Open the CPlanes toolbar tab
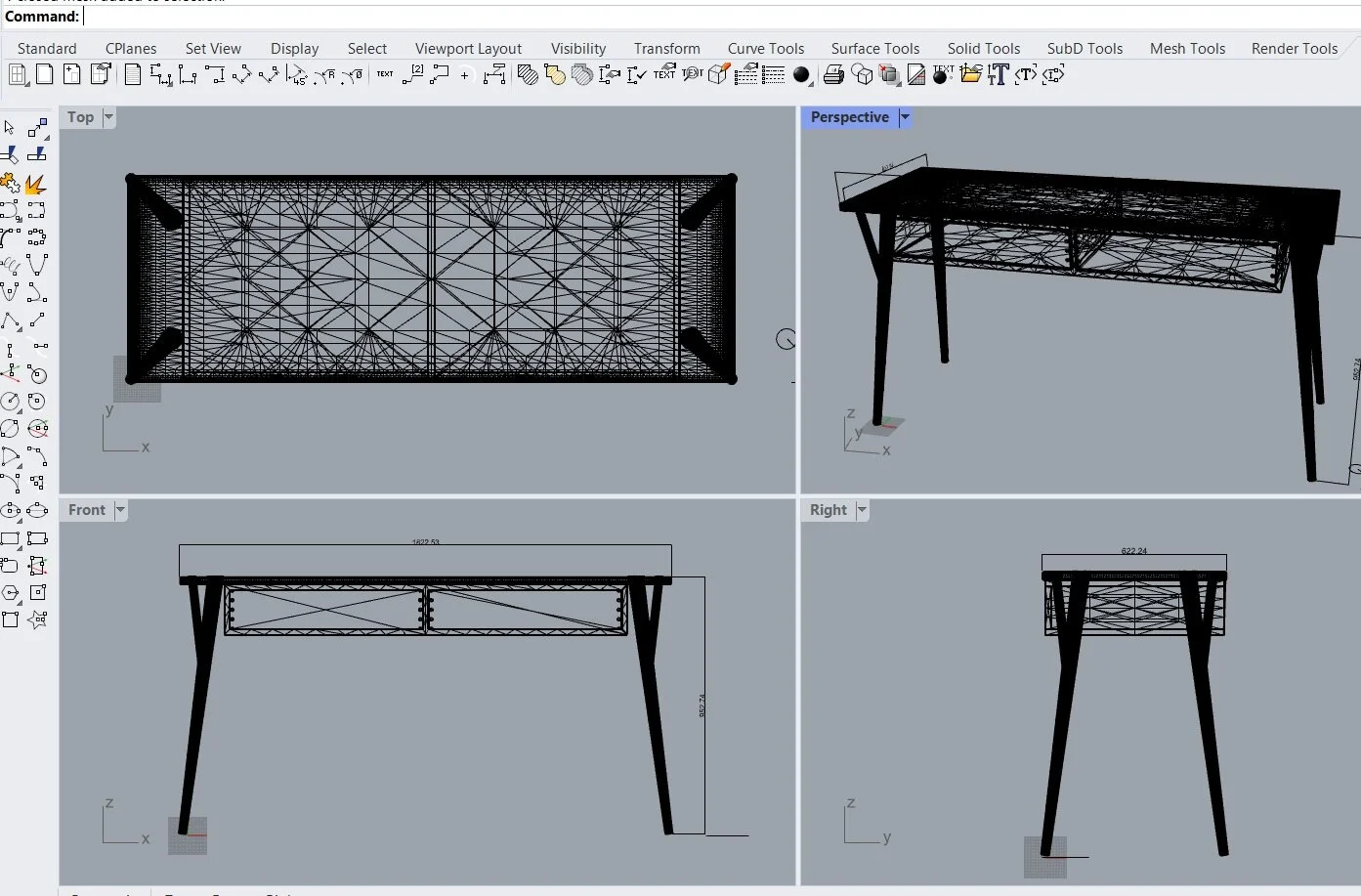Screen dimensions: 1361x896 [x=131, y=48]
